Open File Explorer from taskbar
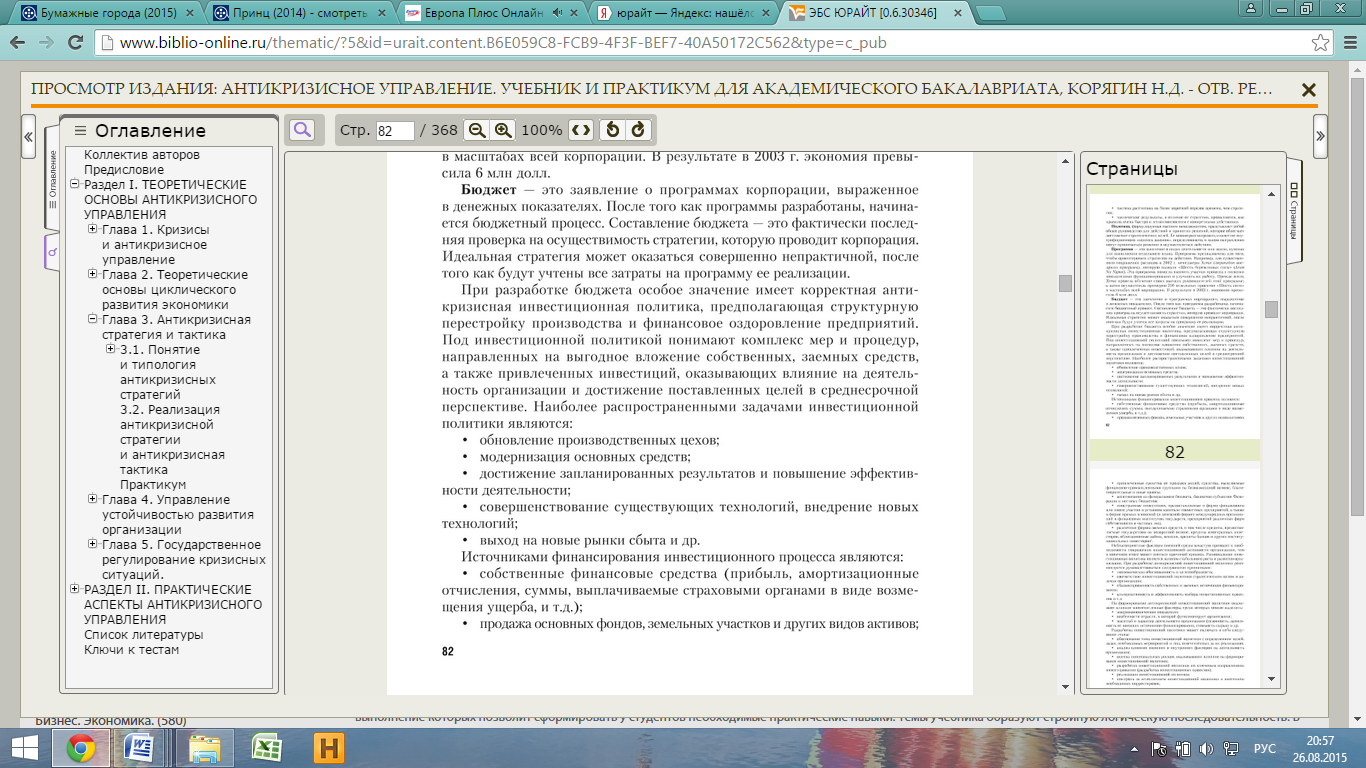This screenshot has height=768, width=1366. (x=204, y=747)
